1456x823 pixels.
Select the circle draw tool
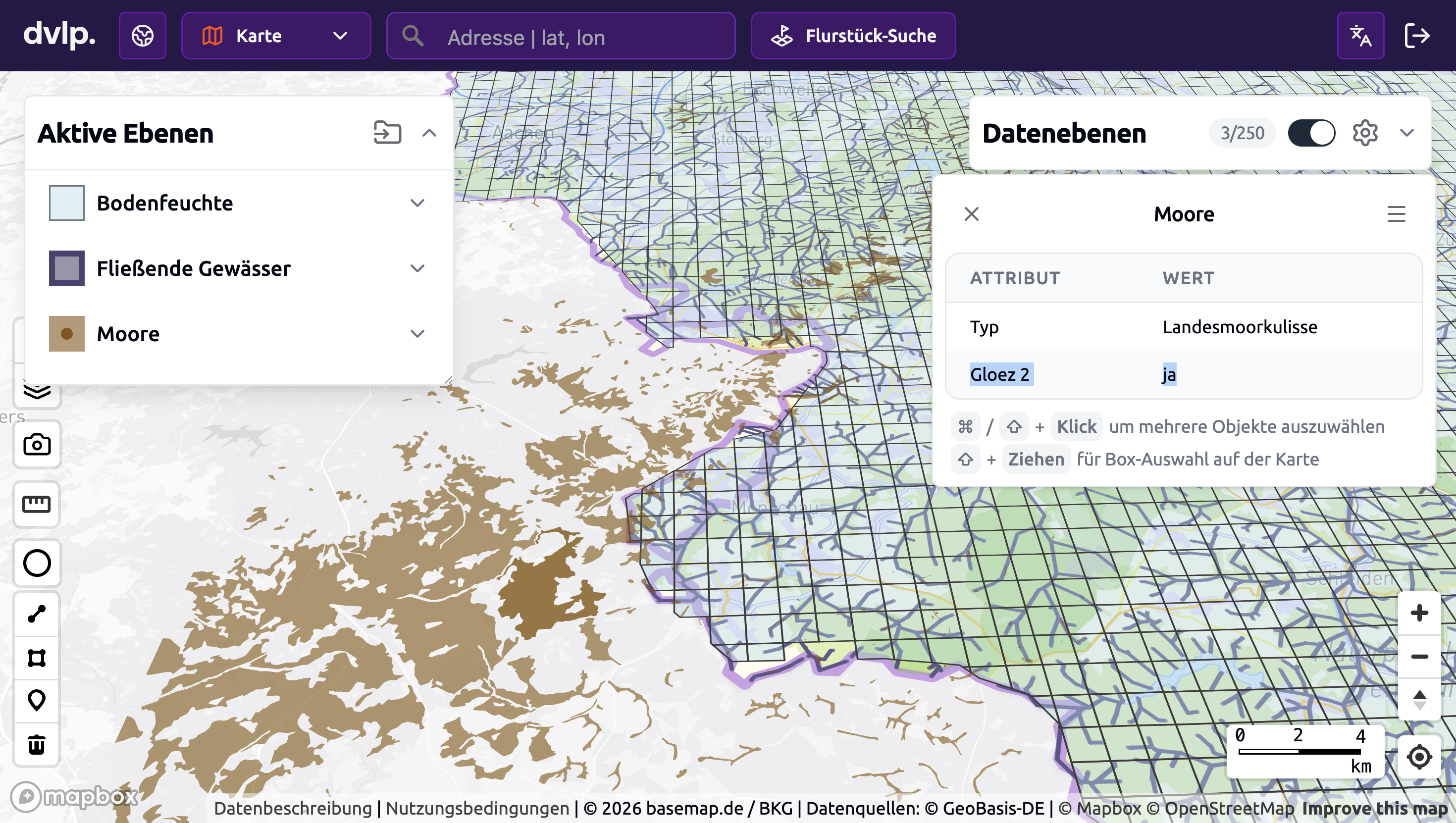[x=37, y=563]
